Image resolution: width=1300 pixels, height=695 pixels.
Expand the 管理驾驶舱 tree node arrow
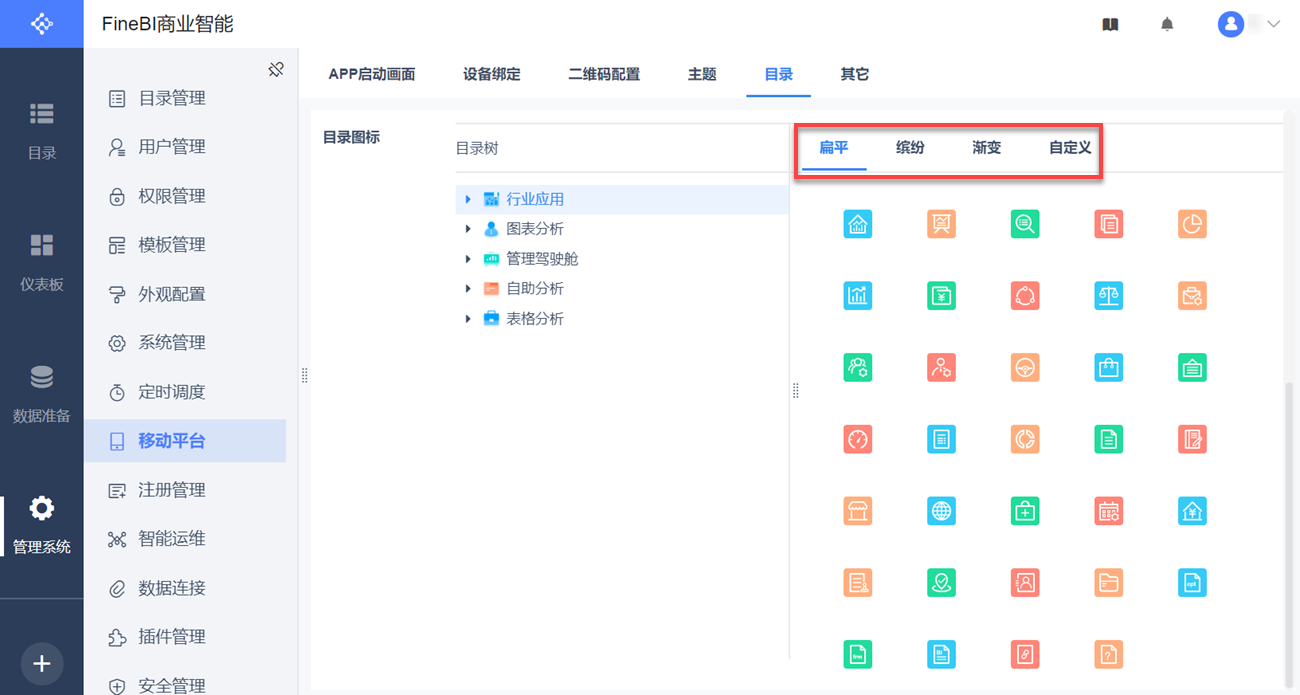(x=468, y=259)
